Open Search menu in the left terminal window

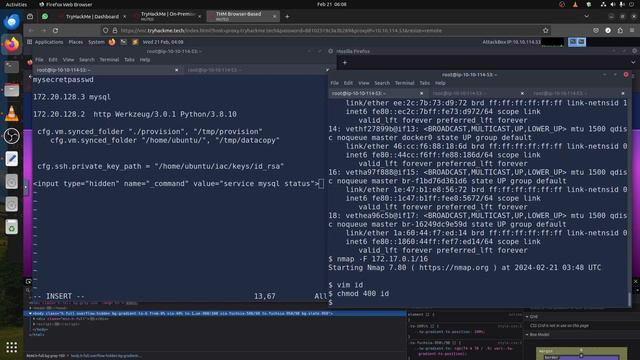pos(87,60)
